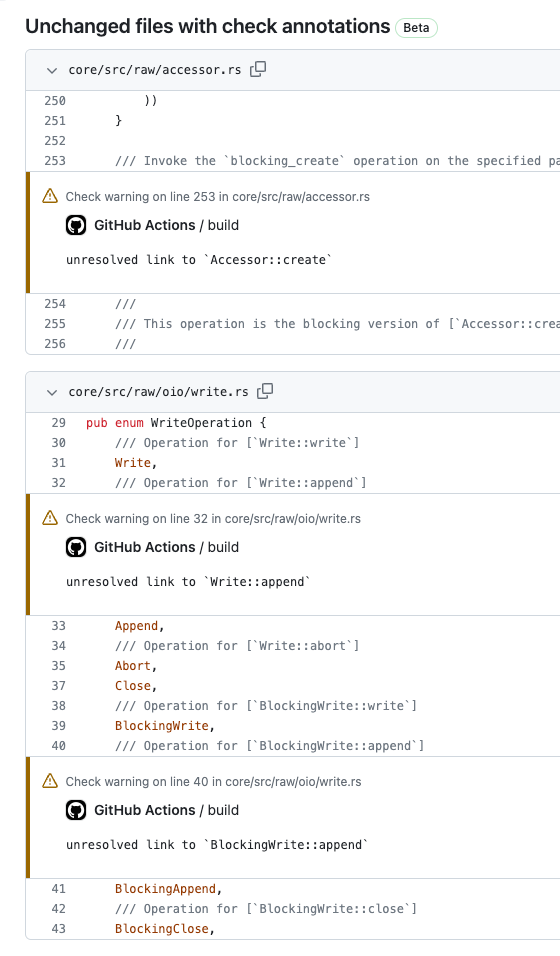Collapse the core/src/raw/accessor.rs file section

point(52,71)
